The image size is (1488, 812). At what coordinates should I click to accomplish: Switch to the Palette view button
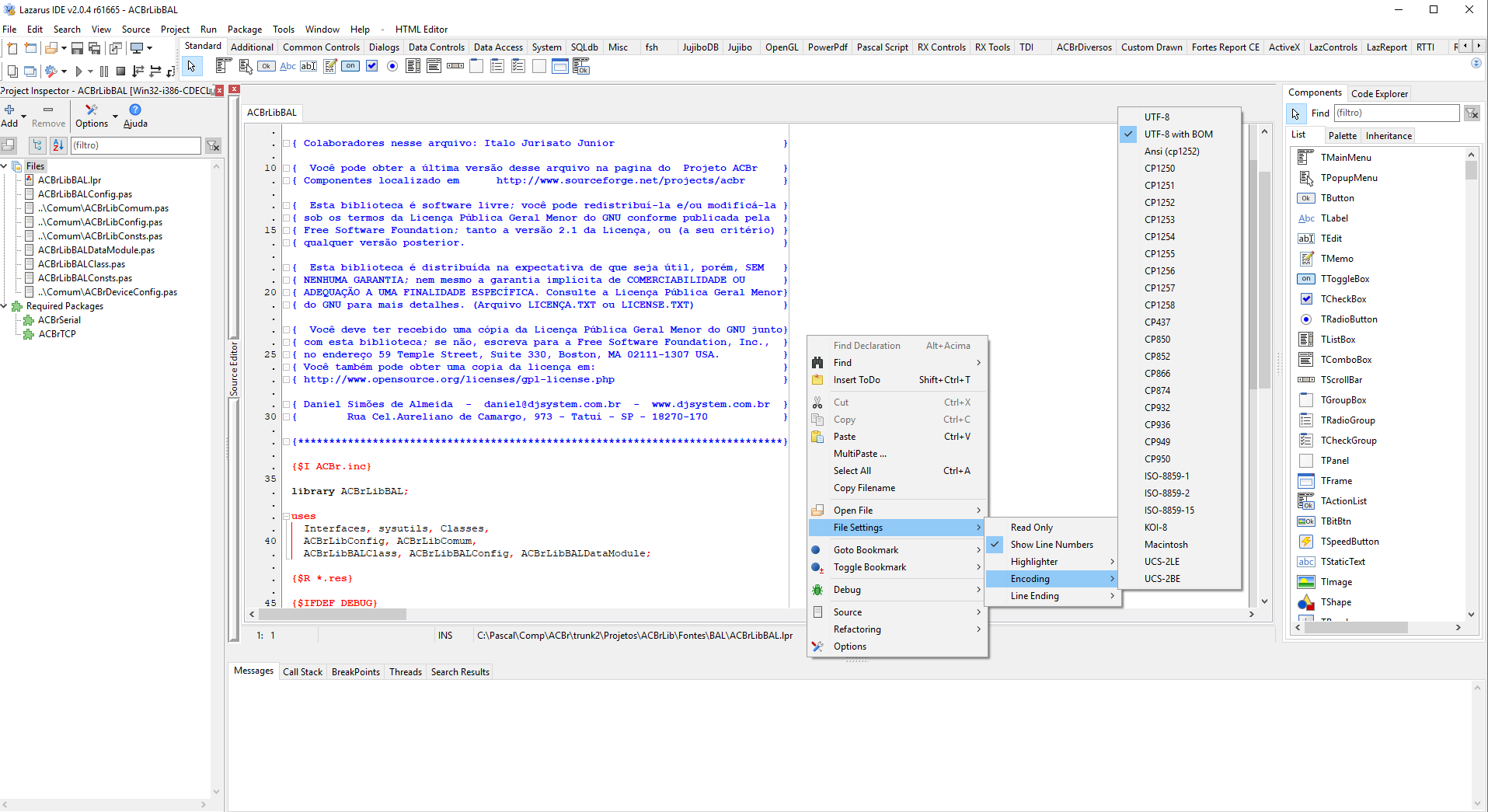click(x=1342, y=136)
